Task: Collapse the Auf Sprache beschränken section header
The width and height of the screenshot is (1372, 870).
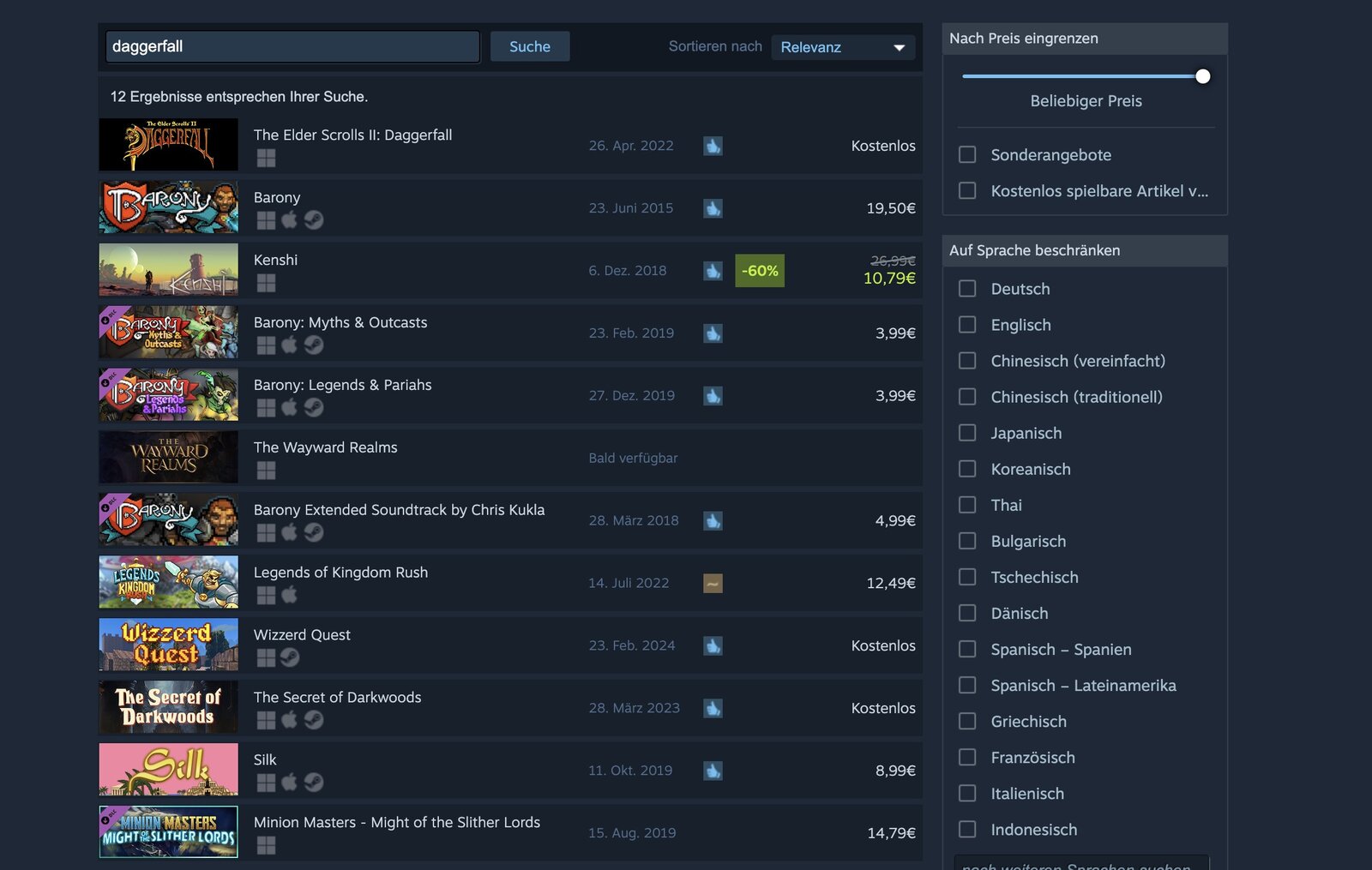Action: [1085, 250]
